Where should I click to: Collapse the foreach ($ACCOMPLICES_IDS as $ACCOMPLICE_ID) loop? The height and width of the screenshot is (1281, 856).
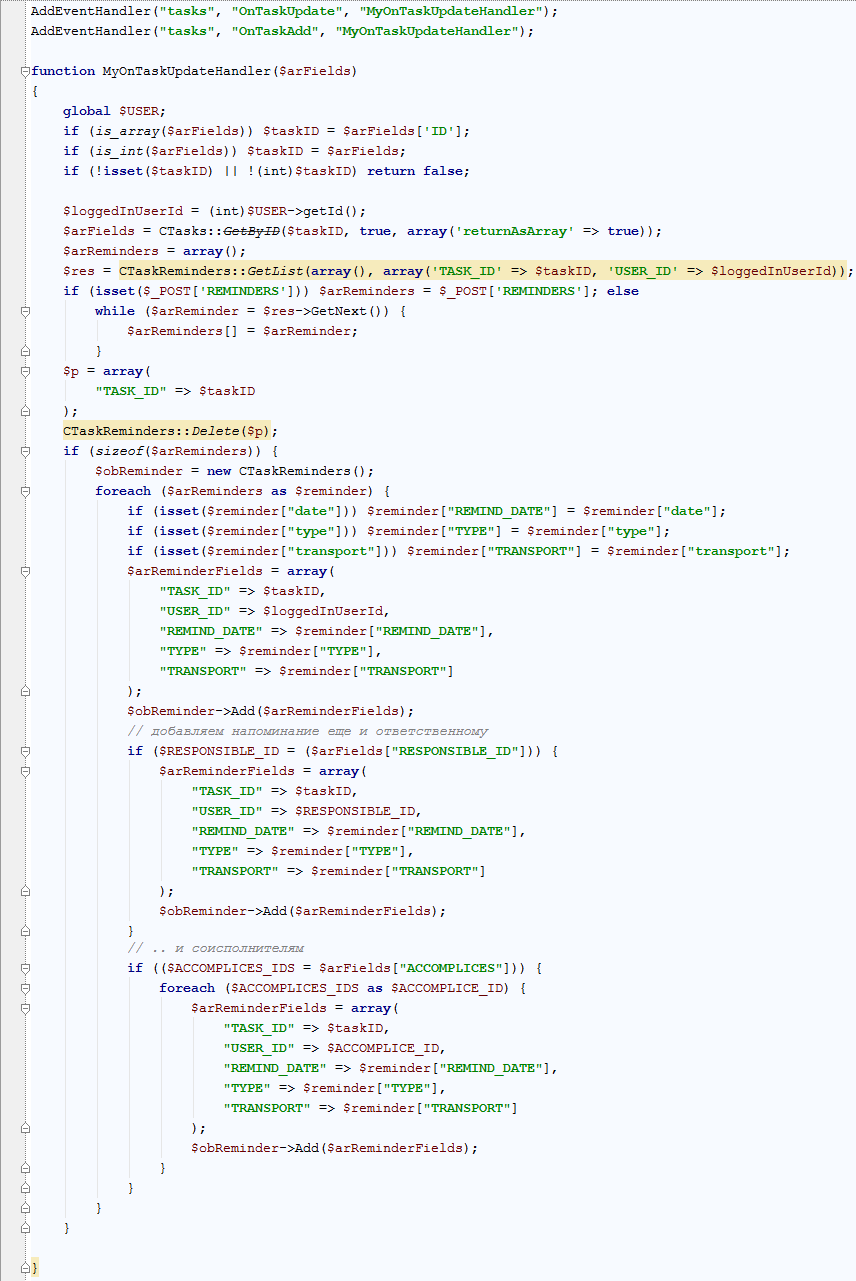[25, 988]
